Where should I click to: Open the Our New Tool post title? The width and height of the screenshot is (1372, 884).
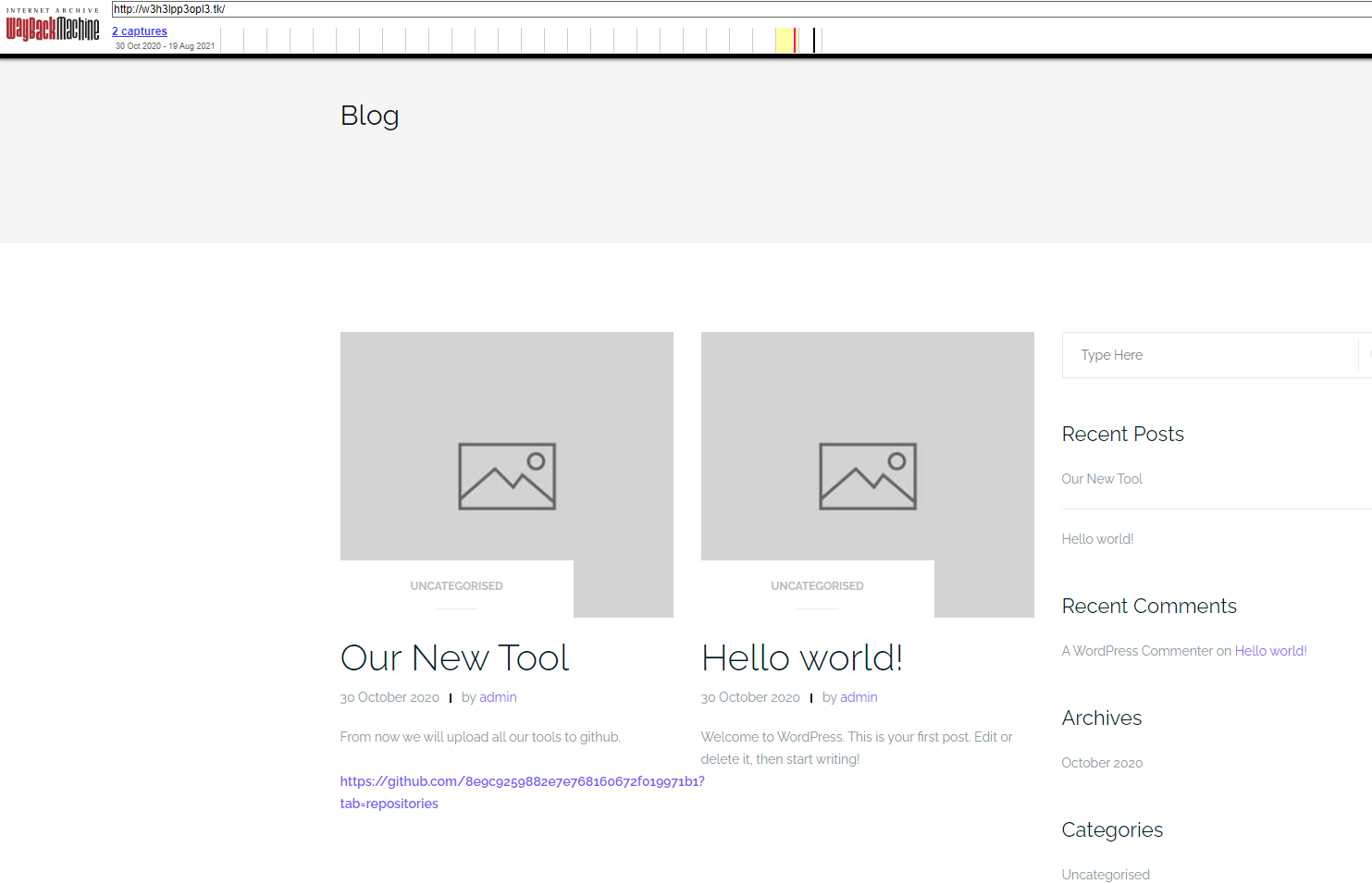tap(454, 658)
